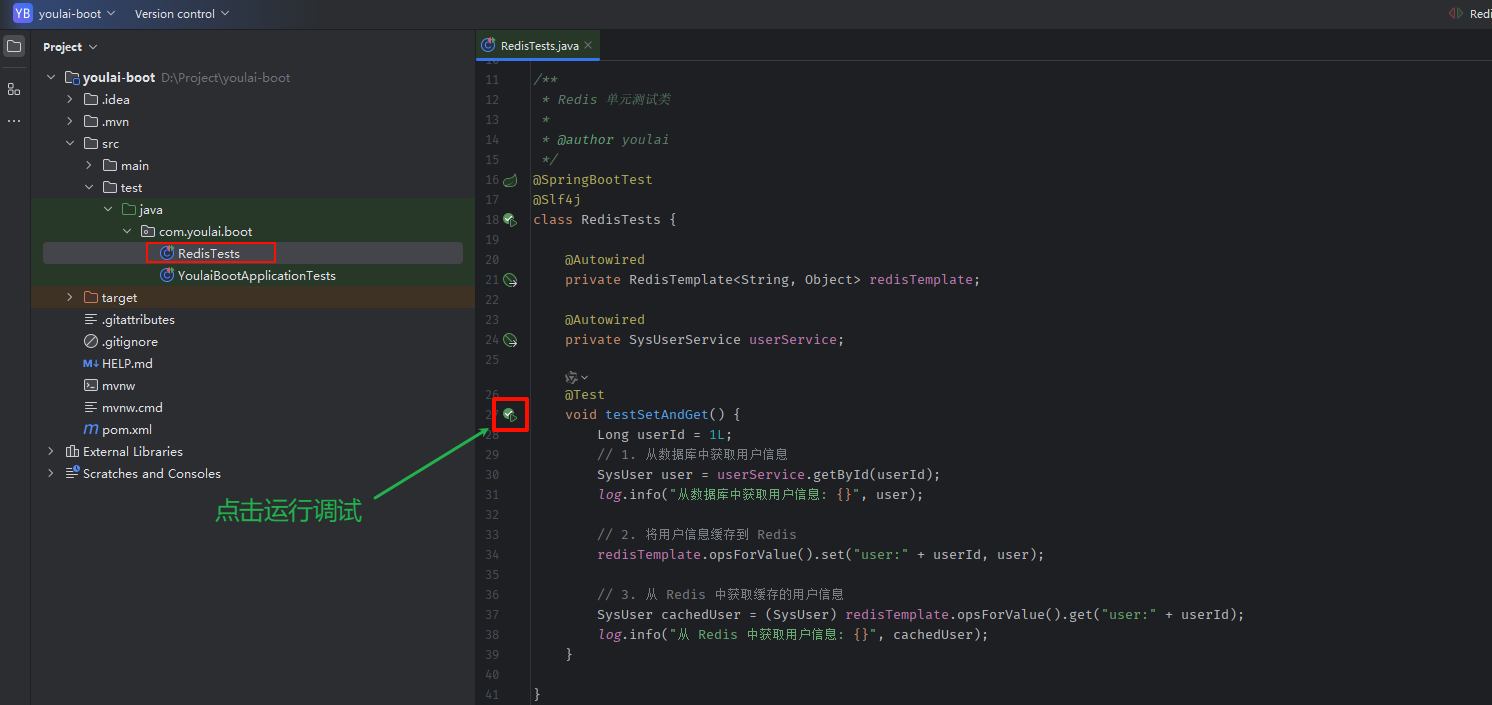The height and width of the screenshot is (705, 1492).
Task: Select mvnw.cmd in the project tree
Action: point(132,408)
